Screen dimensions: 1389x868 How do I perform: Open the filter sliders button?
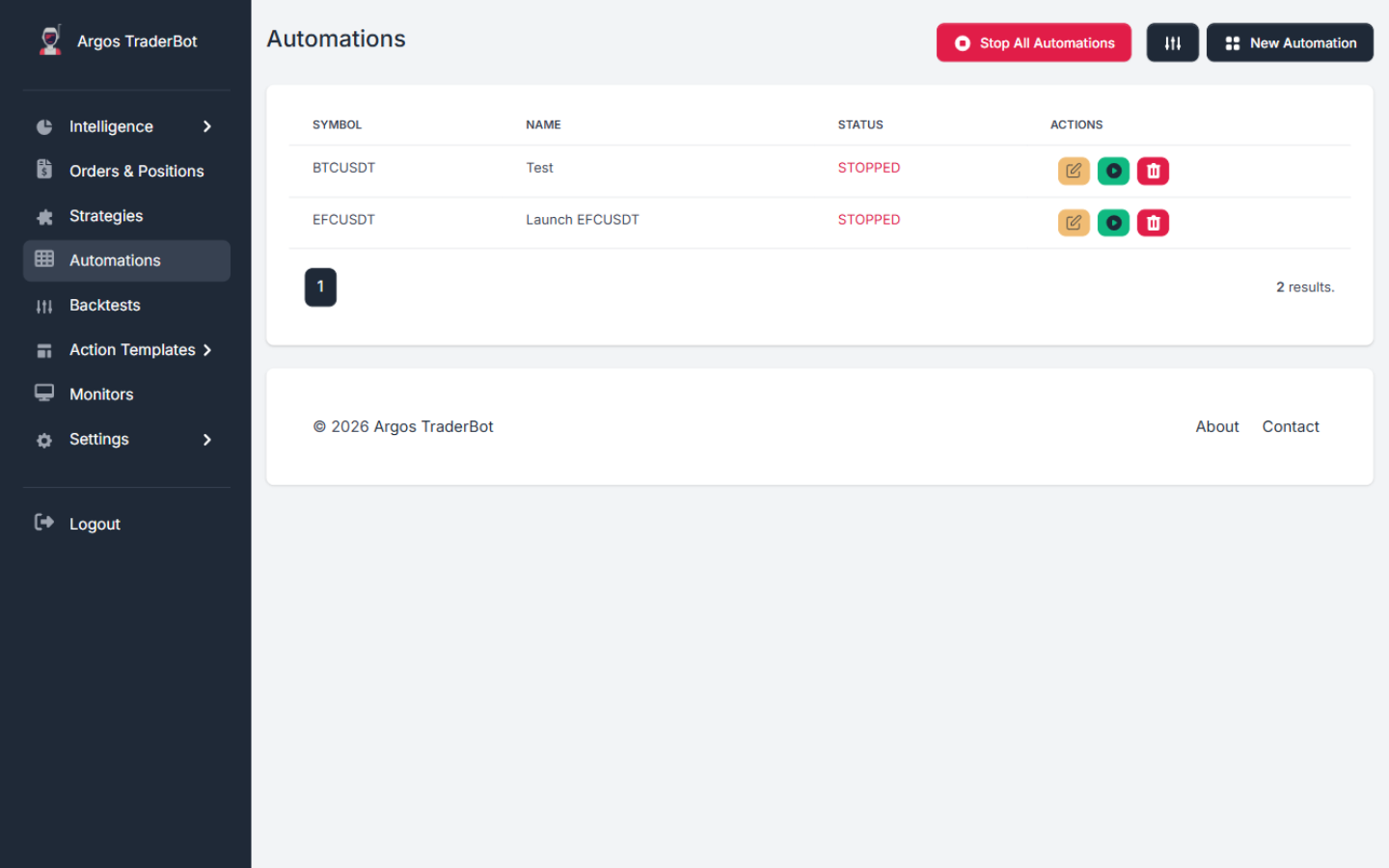pyautogui.click(x=1172, y=42)
